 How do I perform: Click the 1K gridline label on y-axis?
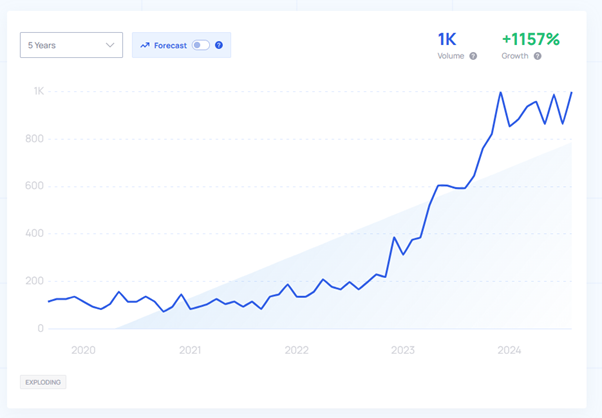[39, 91]
